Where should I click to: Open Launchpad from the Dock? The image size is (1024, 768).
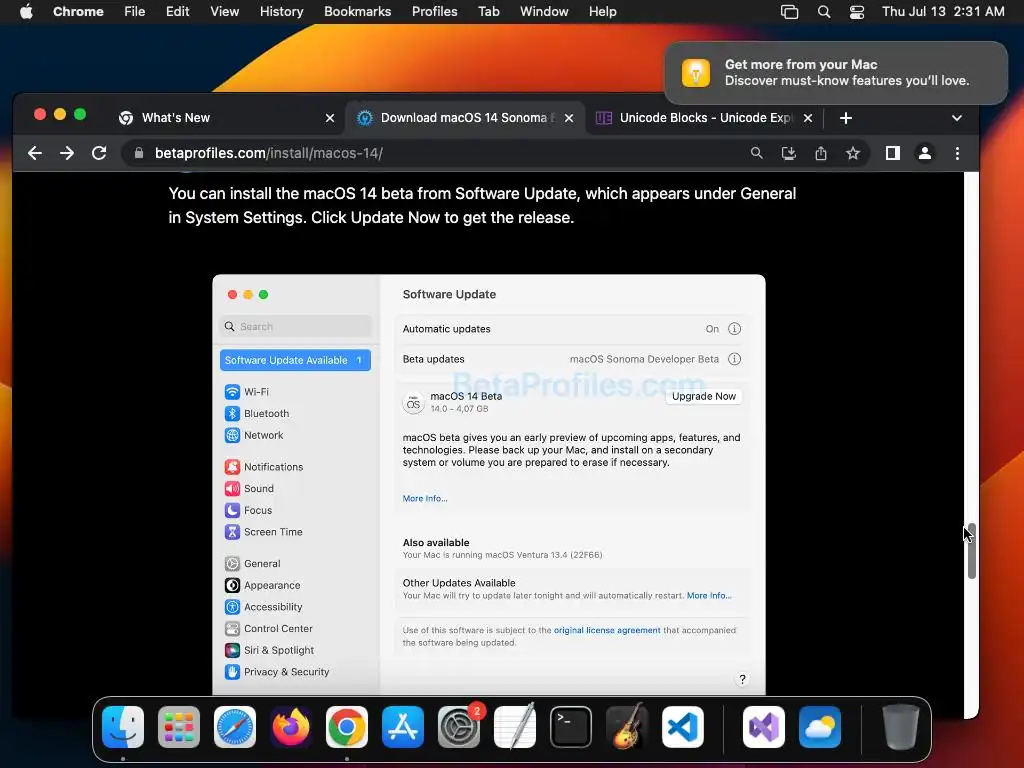point(179,727)
